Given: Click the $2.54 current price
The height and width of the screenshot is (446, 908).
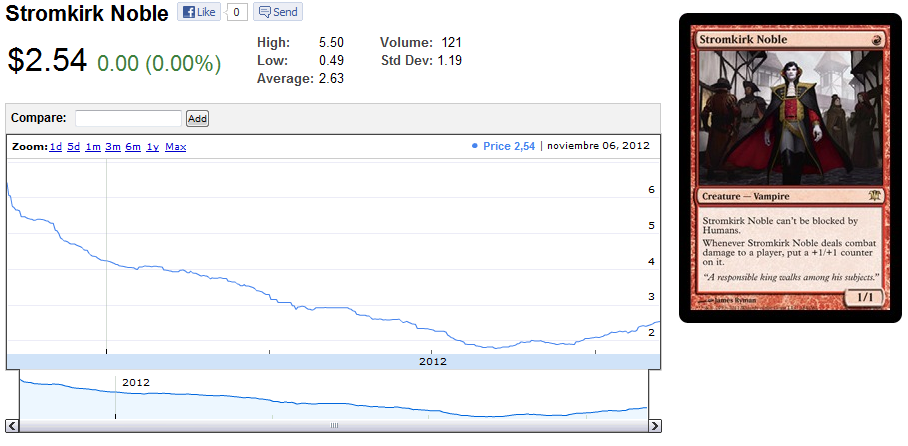Looking at the screenshot, I should [47, 60].
